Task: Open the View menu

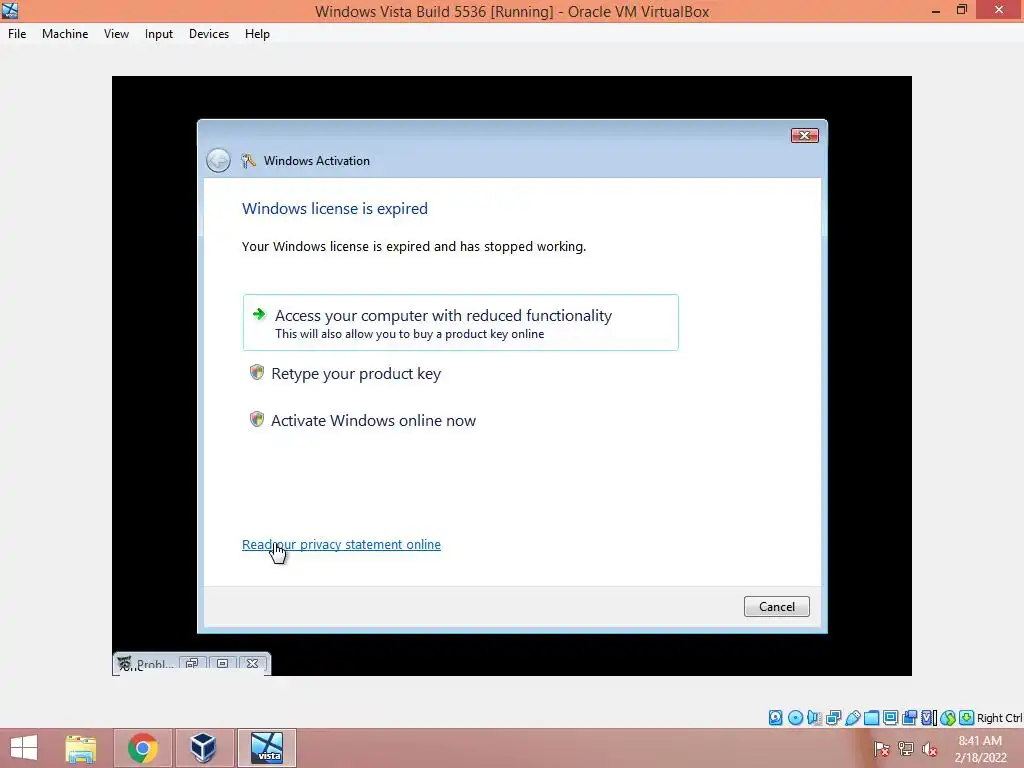Action: click(116, 34)
